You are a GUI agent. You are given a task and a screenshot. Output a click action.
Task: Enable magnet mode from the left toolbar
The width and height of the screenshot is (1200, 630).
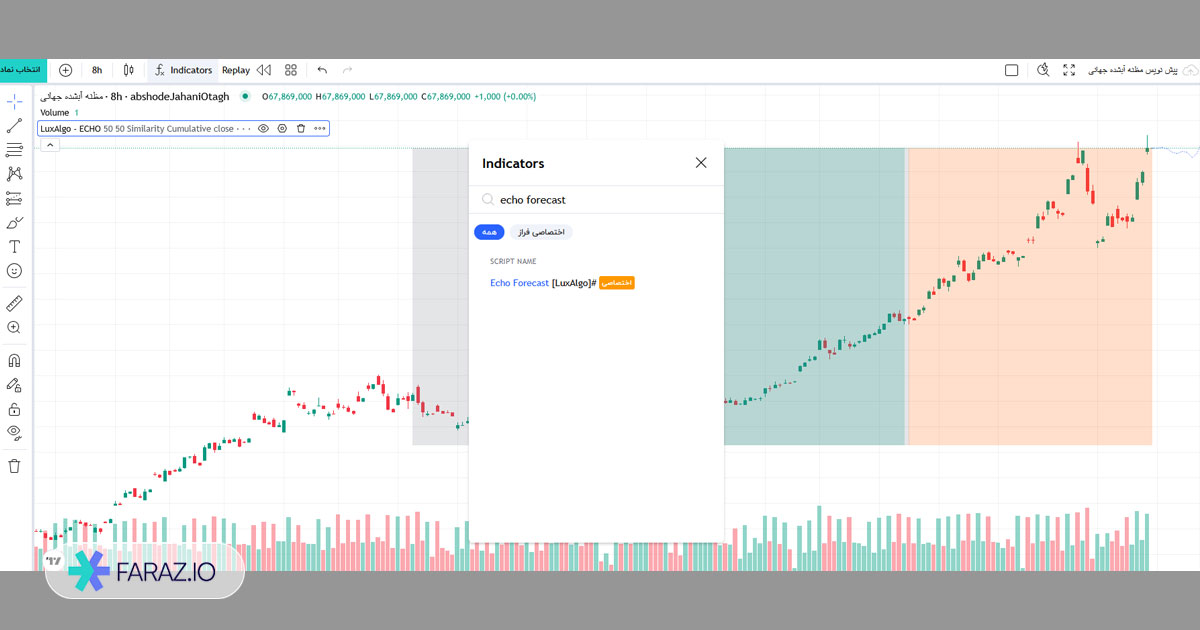click(14, 361)
